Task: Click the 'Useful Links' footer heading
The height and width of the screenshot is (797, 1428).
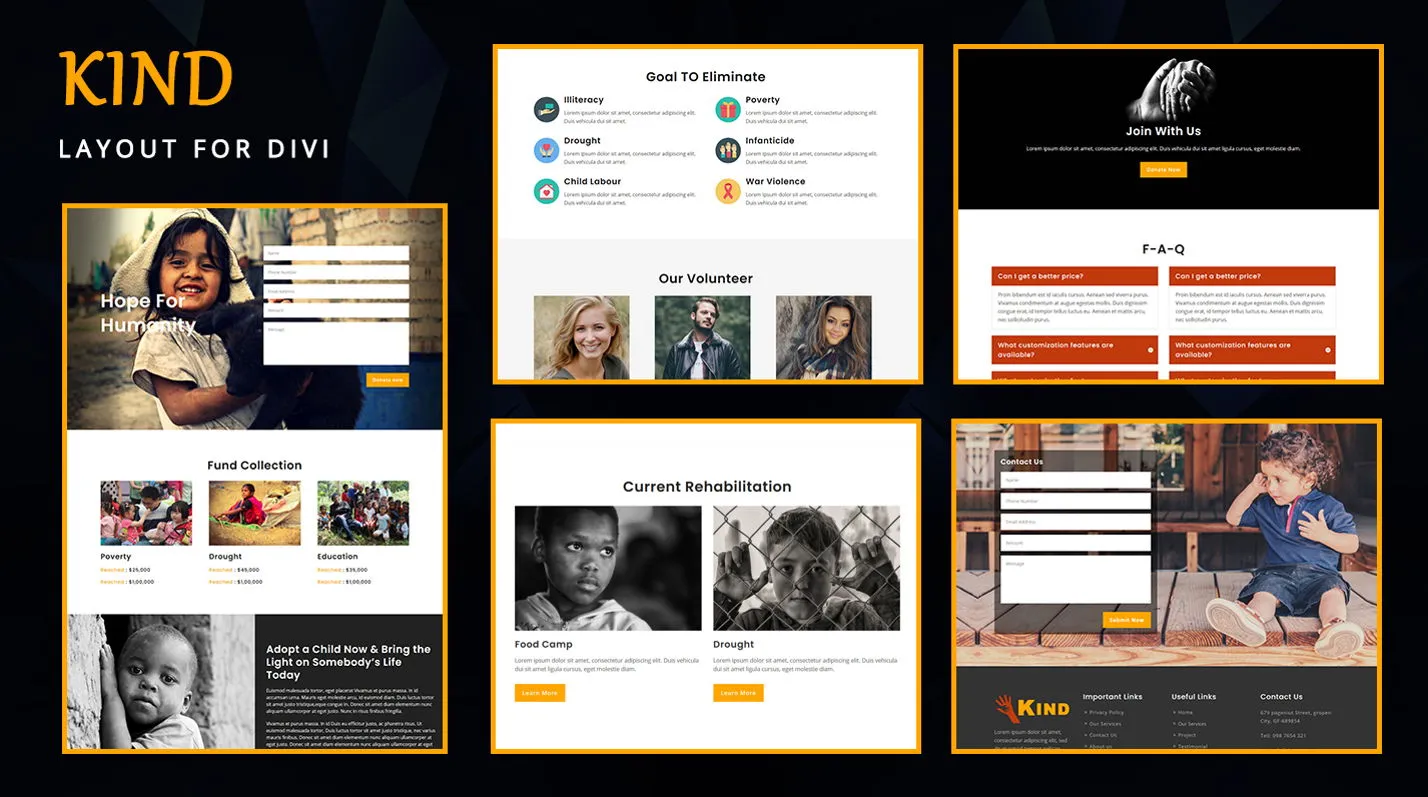Action: point(1194,697)
